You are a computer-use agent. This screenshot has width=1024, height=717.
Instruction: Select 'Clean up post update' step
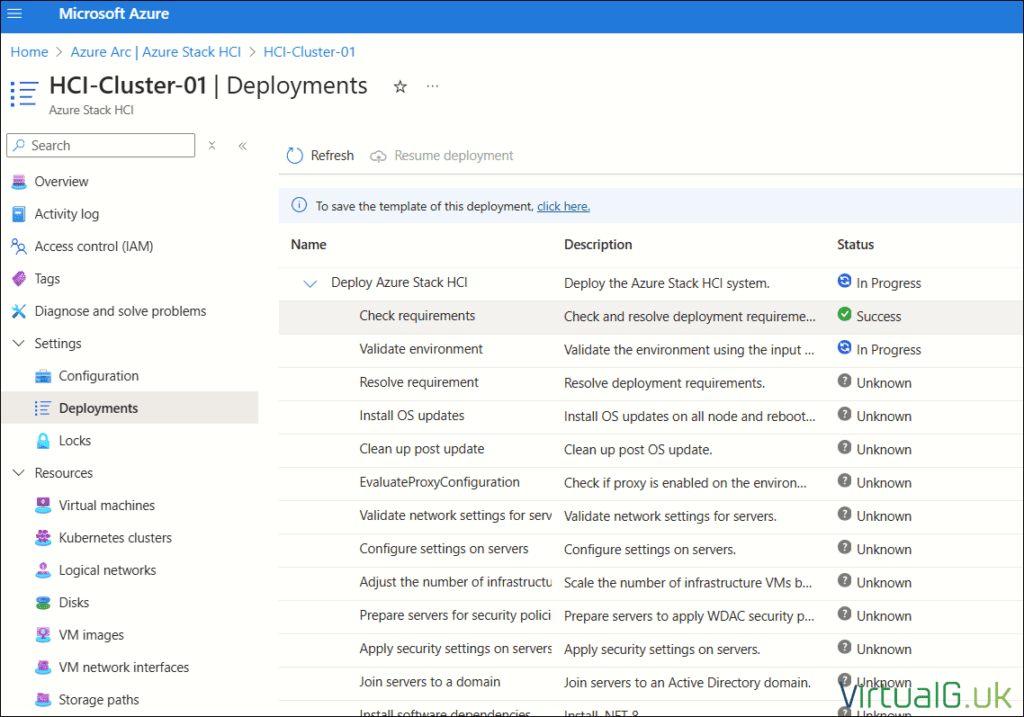(422, 449)
